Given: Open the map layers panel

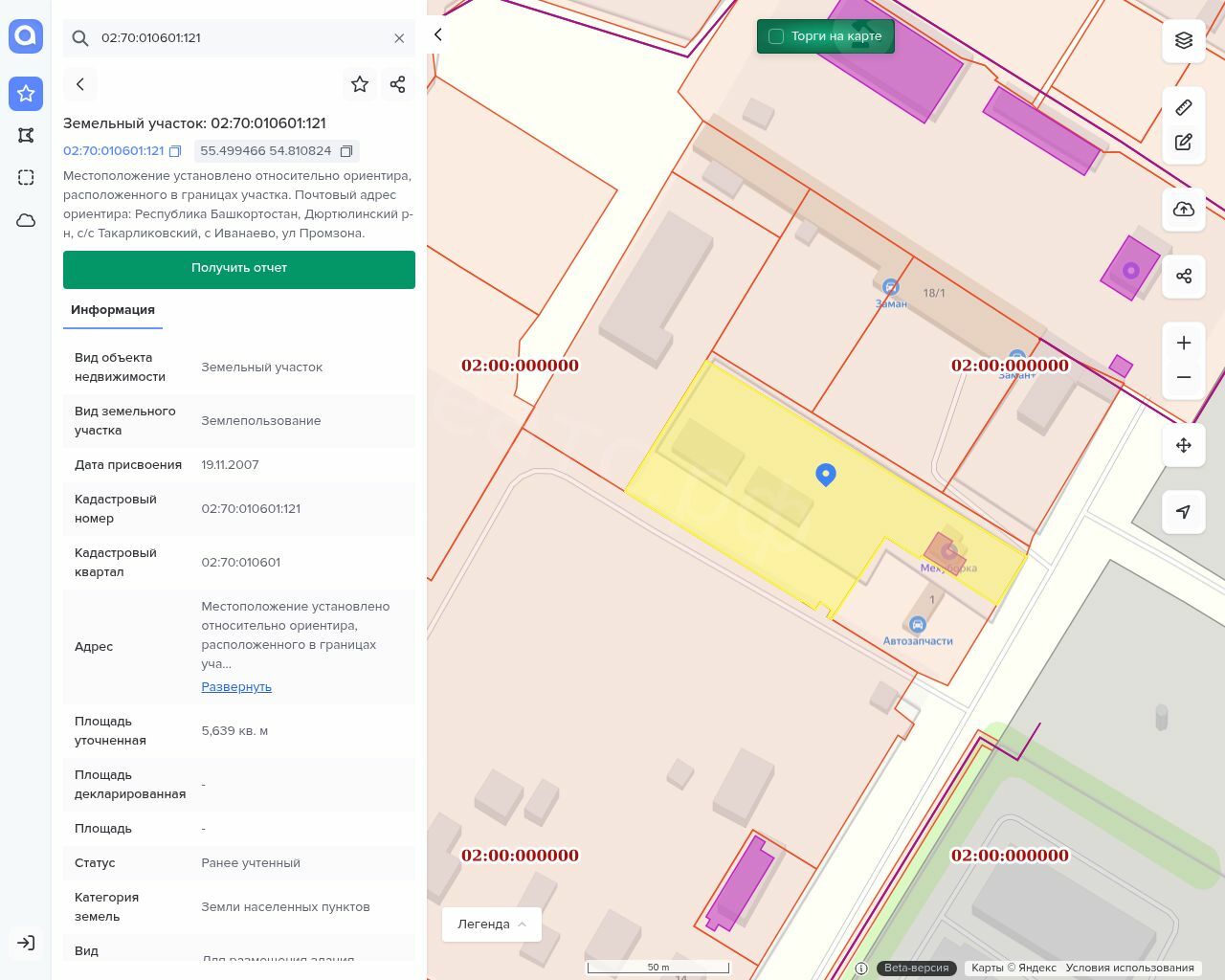Looking at the screenshot, I should coord(1184,40).
